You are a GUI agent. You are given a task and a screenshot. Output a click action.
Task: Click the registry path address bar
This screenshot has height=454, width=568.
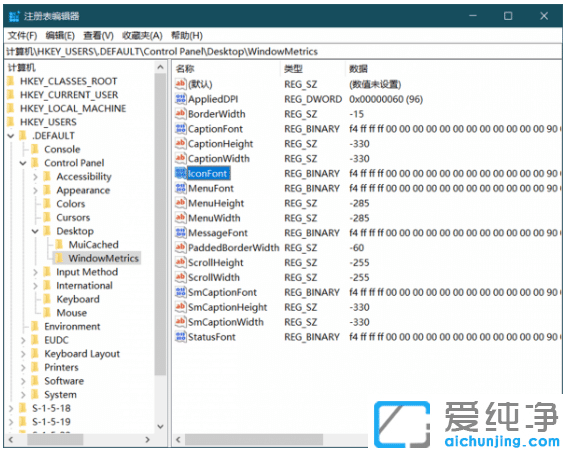(283, 51)
